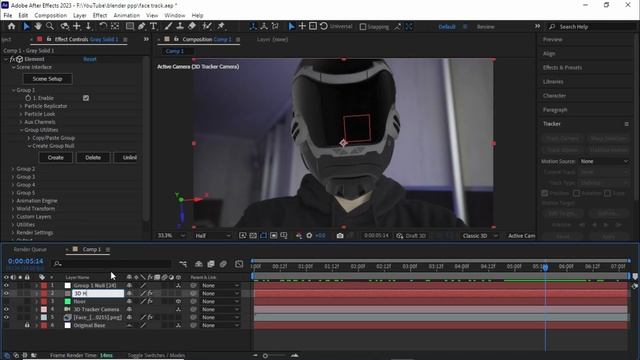The width and height of the screenshot is (640, 360).
Task: Select the Rotation tool
Action: pos(103,26)
